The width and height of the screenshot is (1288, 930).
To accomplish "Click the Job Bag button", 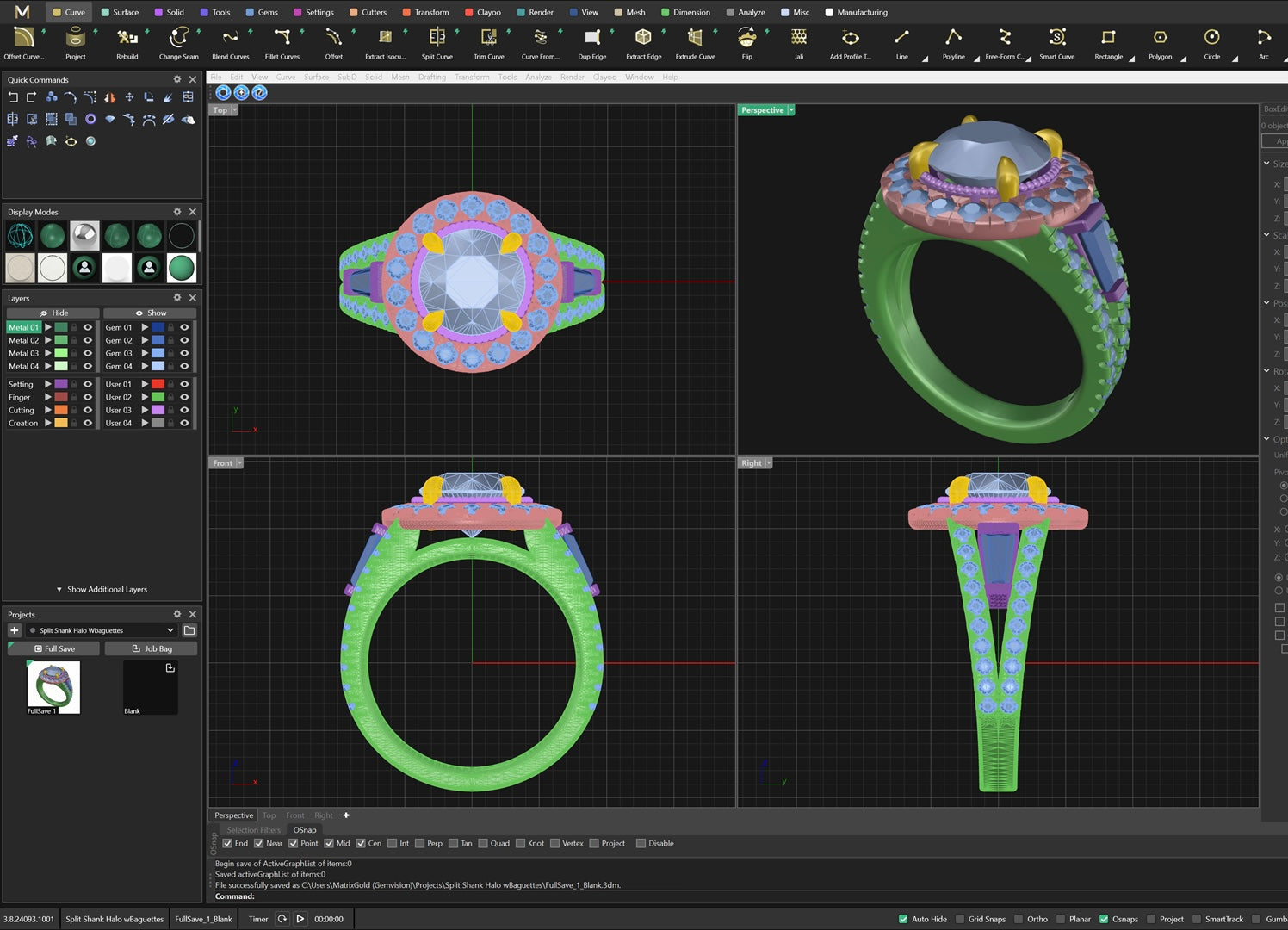I will point(151,648).
